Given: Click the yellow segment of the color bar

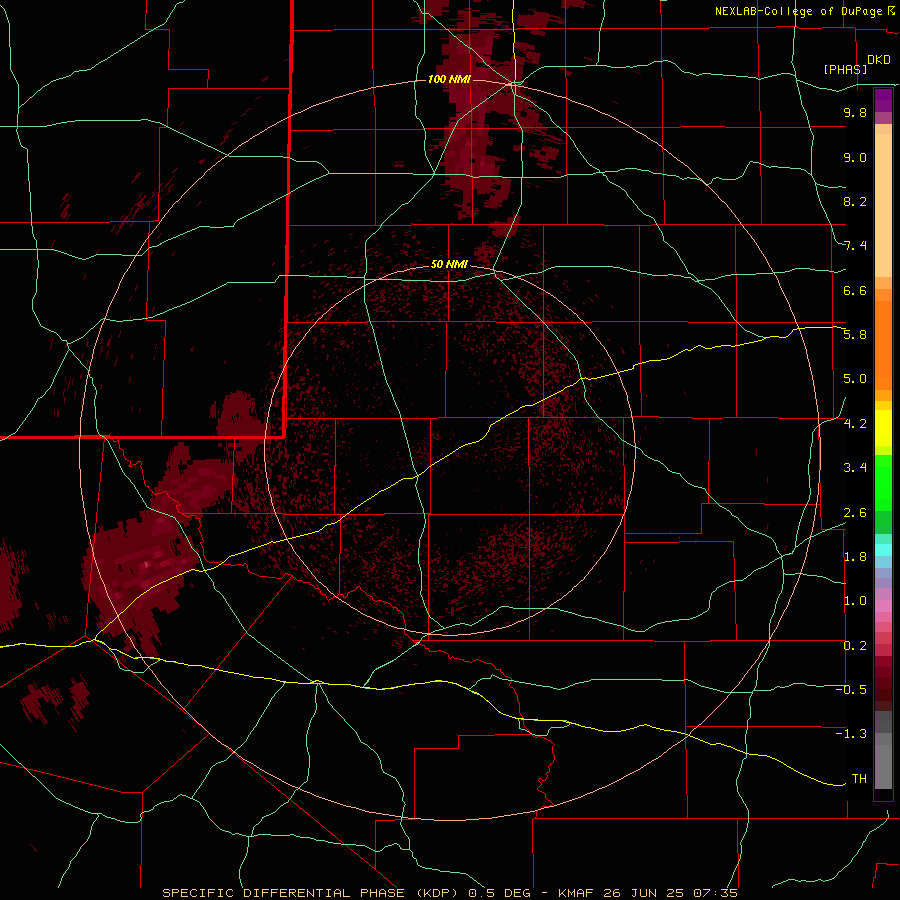Looking at the screenshot, I should [883, 428].
